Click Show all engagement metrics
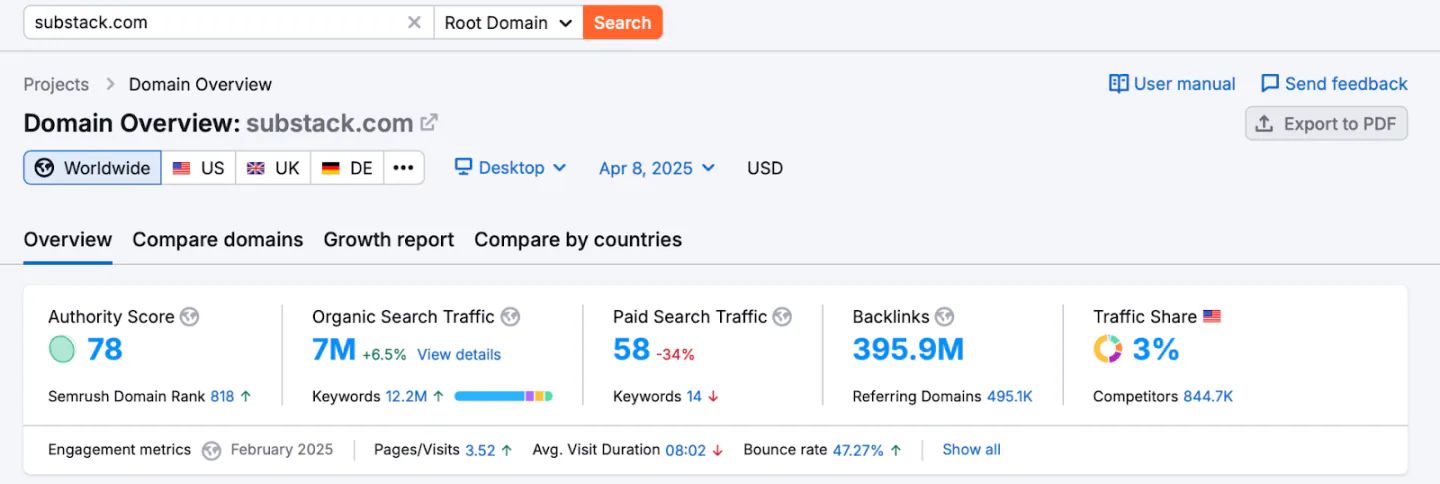The width and height of the screenshot is (1440, 484). coord(971,450)
